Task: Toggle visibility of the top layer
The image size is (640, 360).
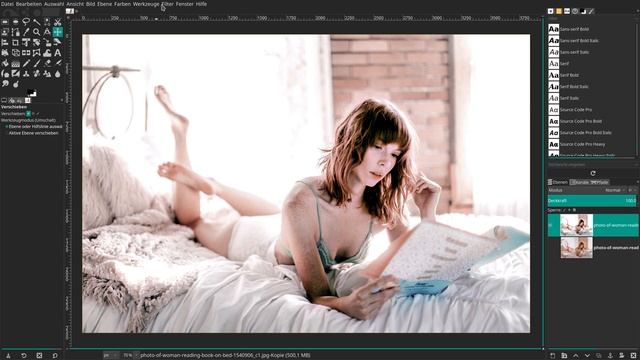Action: (551, 225)
